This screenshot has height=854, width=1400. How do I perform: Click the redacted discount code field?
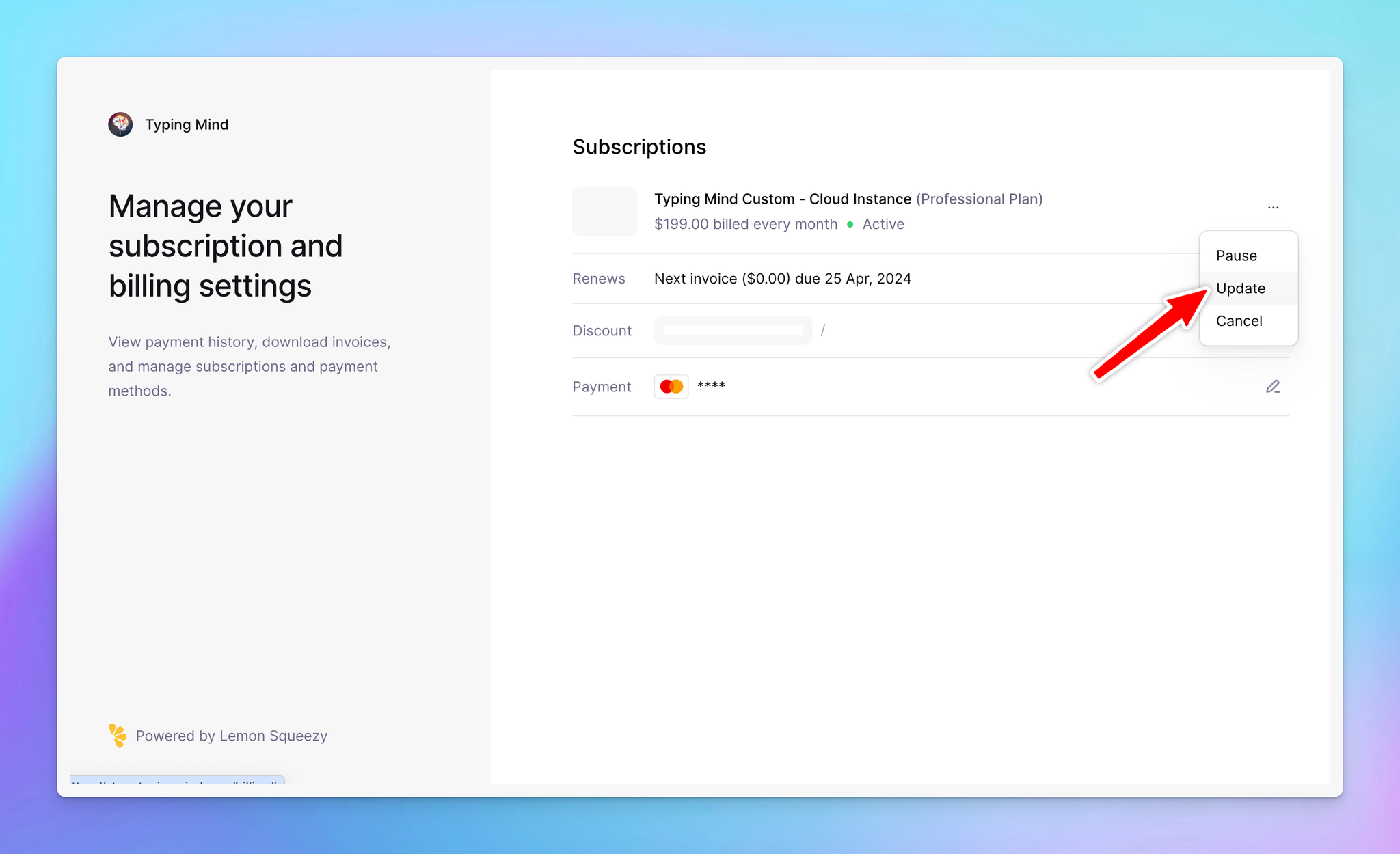[x=733, y=331]
